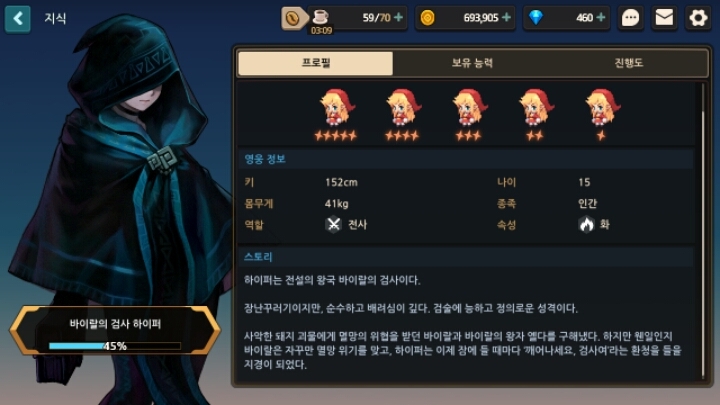The width and height of the screenshot is (720, 405).
Task: Open the 진행도 tab
Action: (629, 63)
